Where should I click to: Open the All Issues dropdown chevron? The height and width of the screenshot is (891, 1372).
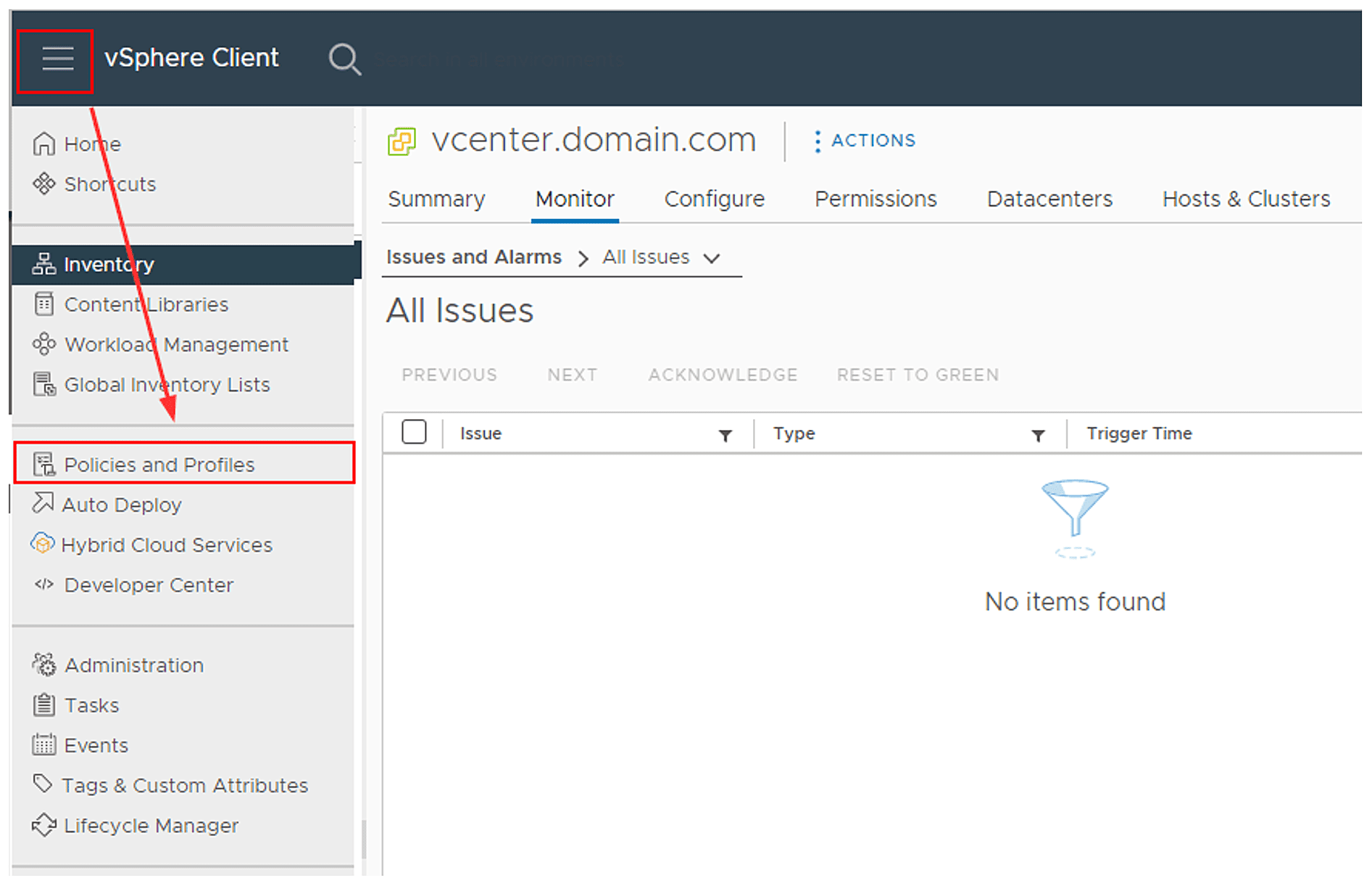[x=712, y=258]
